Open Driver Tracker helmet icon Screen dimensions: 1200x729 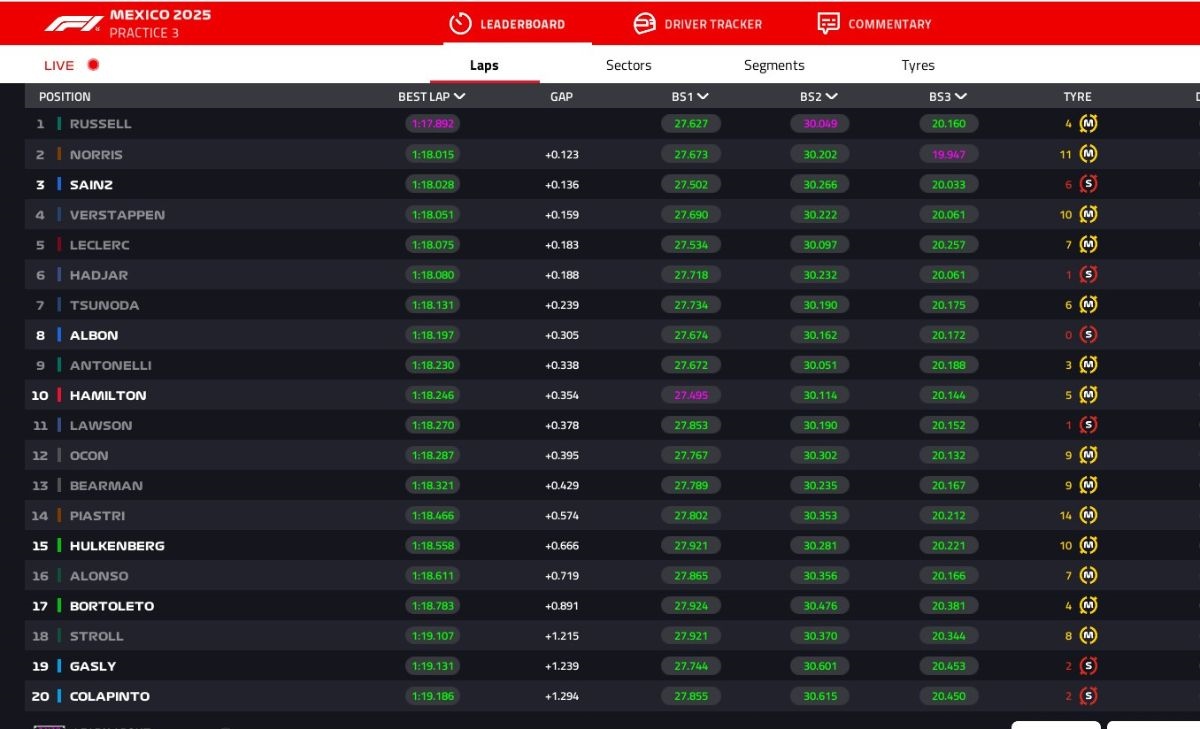(x=645, y=23)
